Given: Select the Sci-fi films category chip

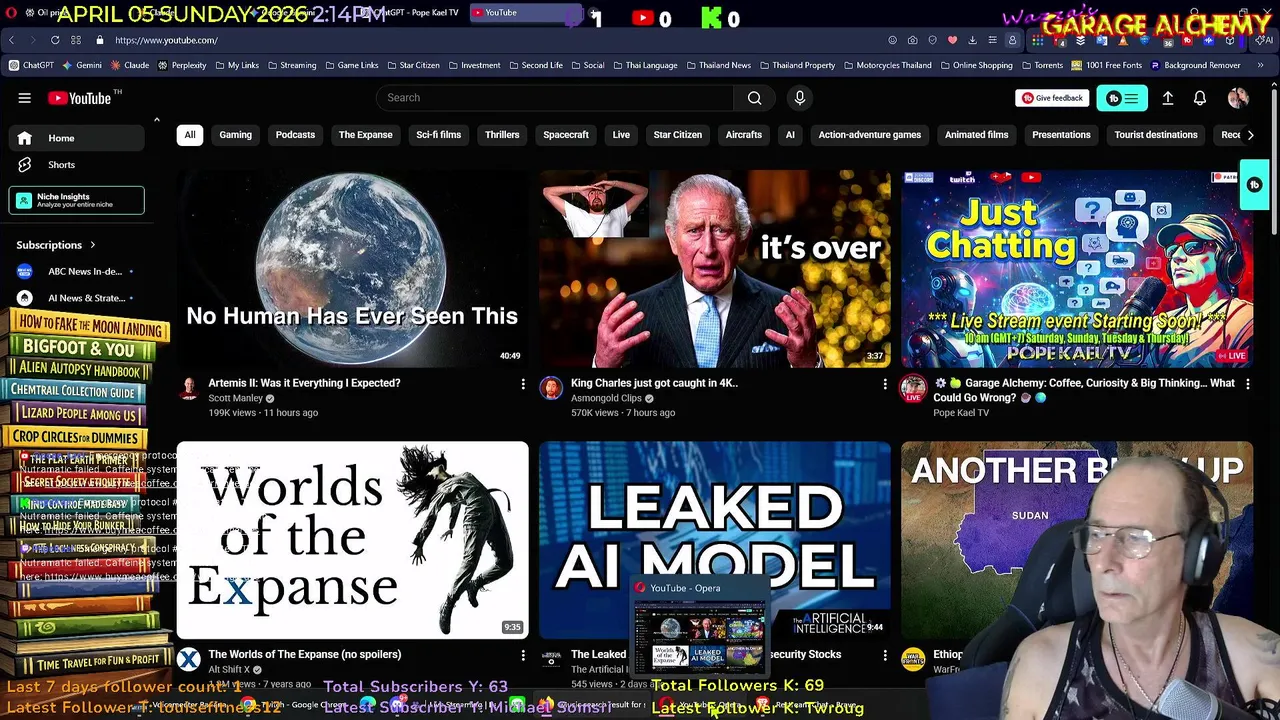Looking at the screenshot, I should 439,135.
